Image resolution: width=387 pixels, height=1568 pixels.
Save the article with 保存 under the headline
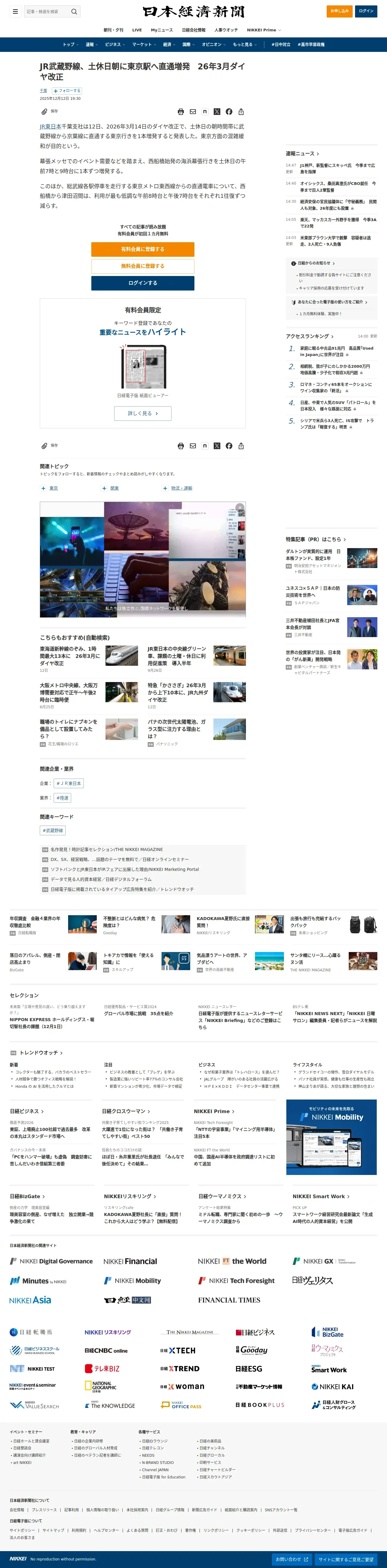[49, 111]
